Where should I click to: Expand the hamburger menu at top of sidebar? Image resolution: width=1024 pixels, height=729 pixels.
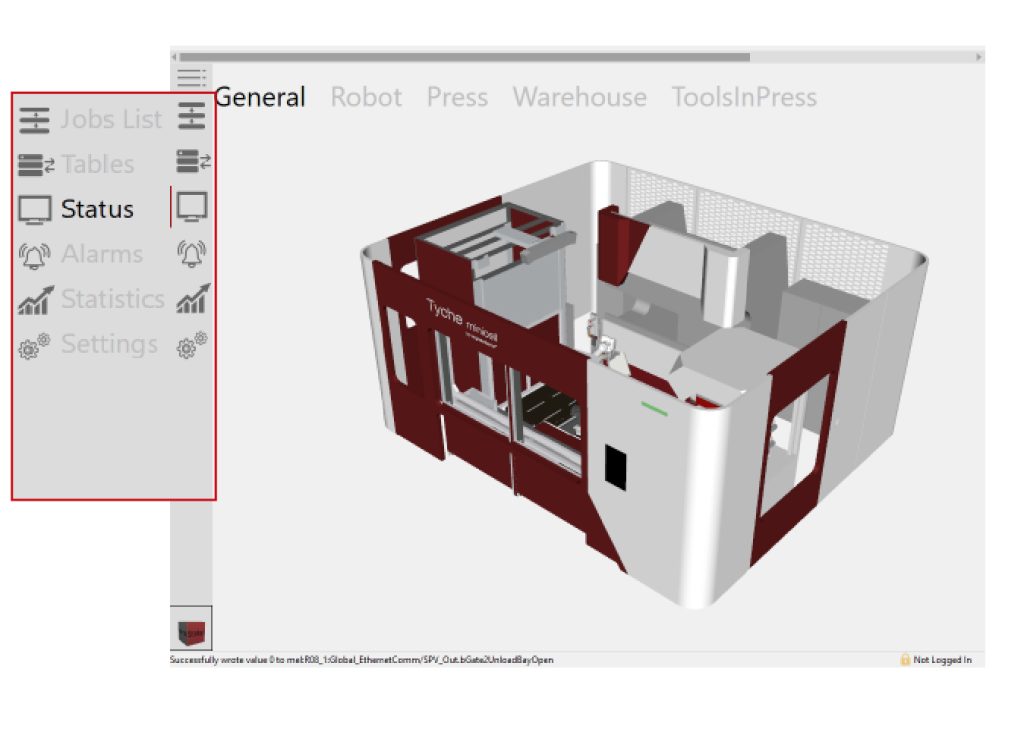(x=191, y=77)
